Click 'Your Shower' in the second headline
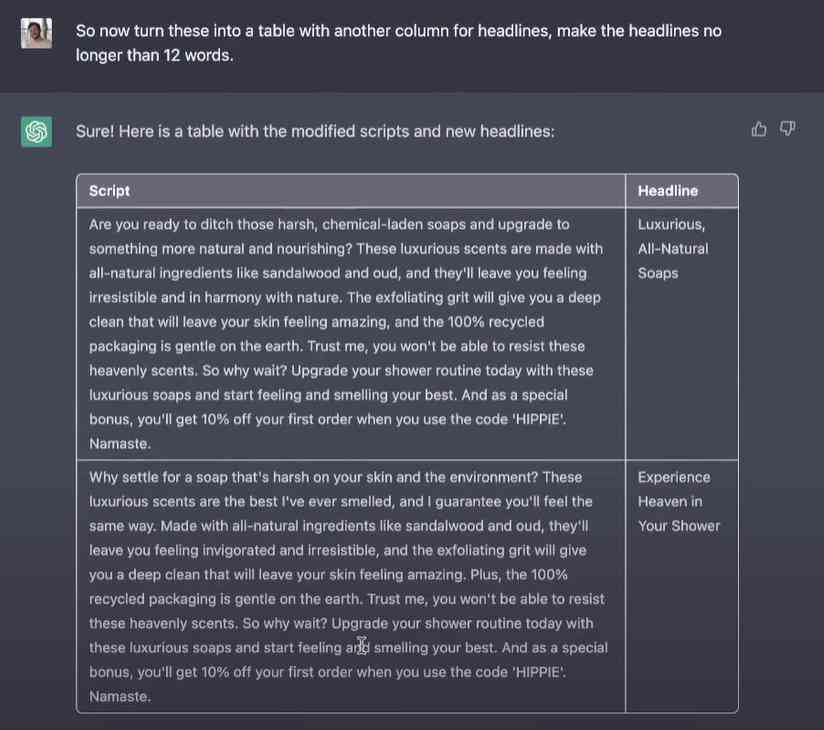The width and height of the screenshot is (824, 730). click(679, 526)
